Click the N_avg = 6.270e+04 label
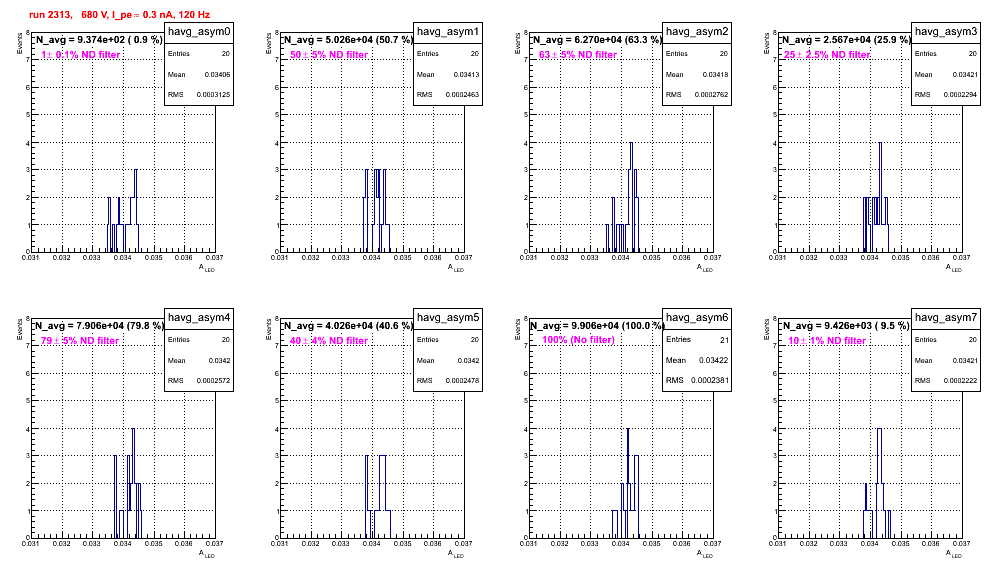 coord(597,40)
